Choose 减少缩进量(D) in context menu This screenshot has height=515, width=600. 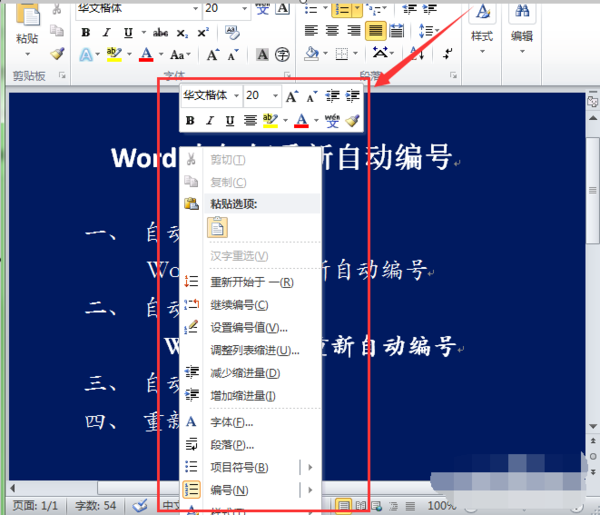point(250,373)
